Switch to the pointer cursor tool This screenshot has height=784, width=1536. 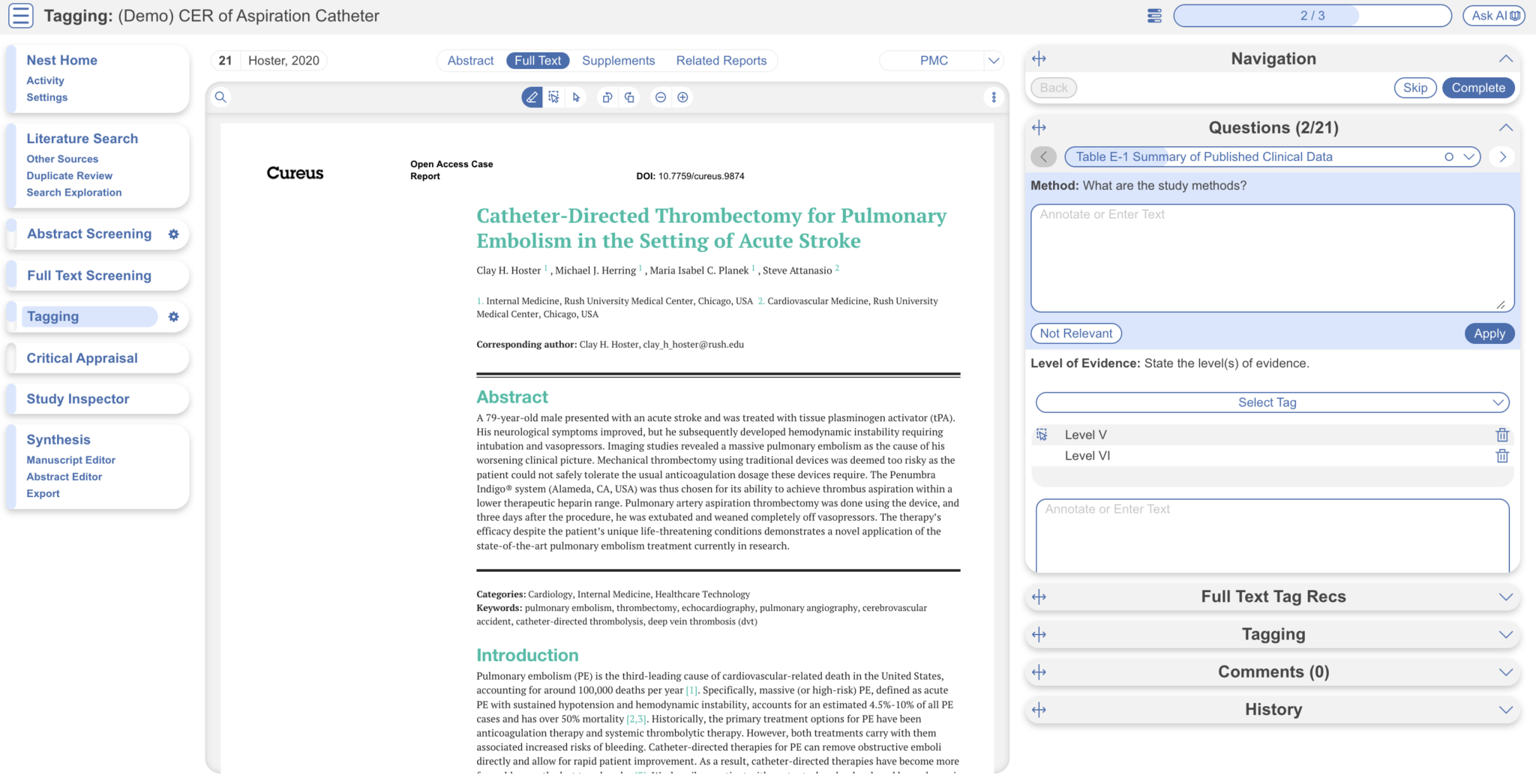coord(576,97)
